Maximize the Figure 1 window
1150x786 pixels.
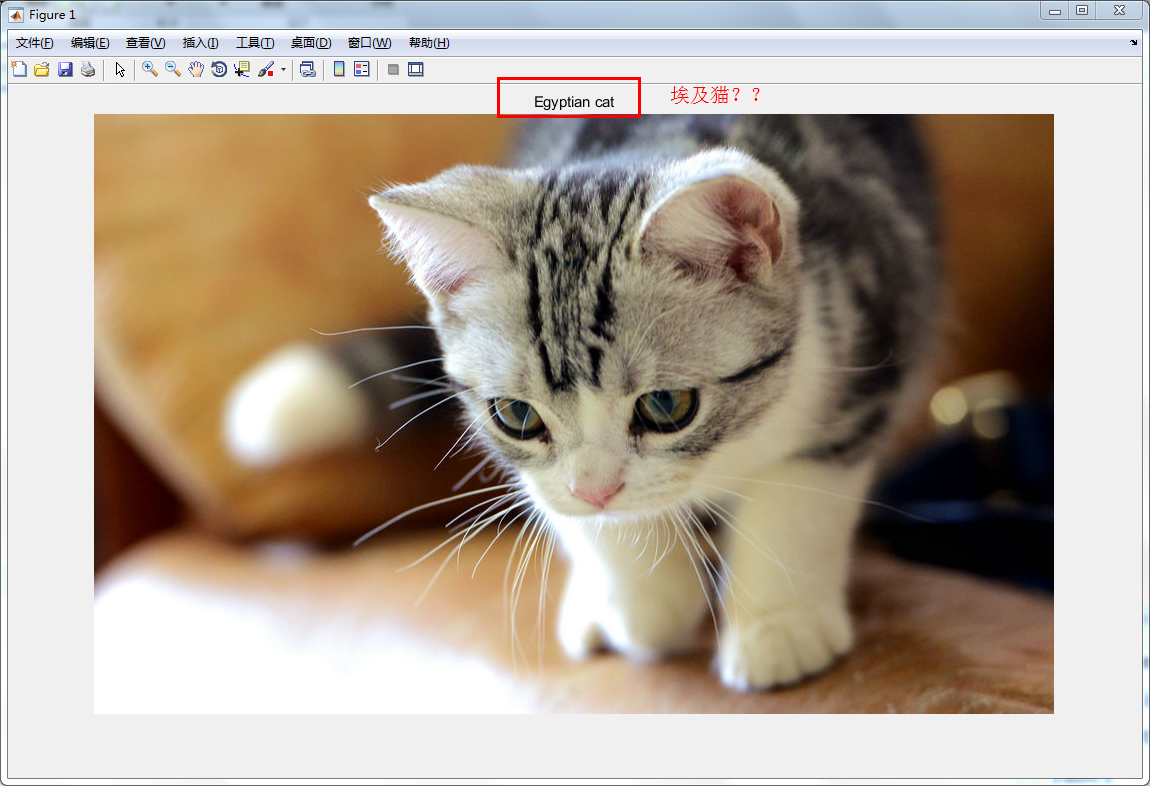click(1082, 10)
